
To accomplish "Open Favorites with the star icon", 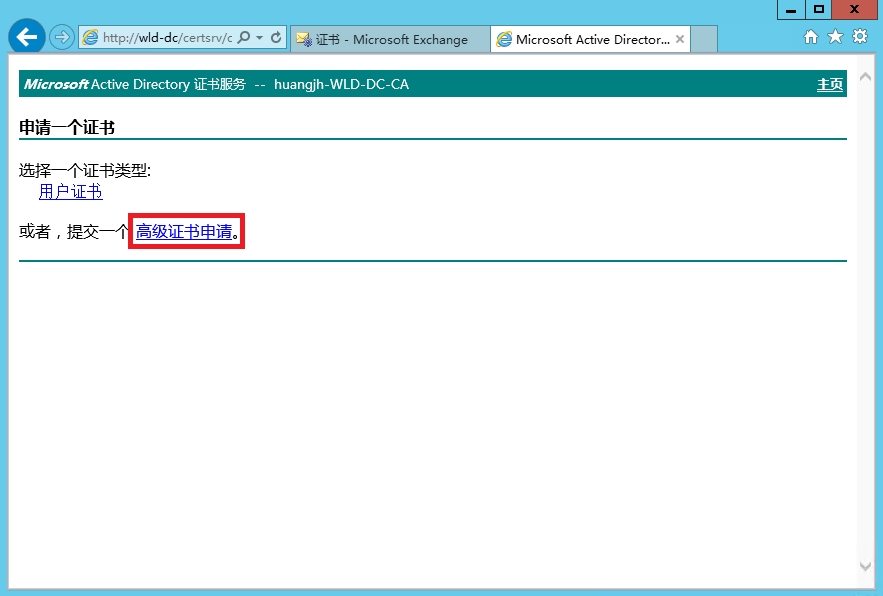I will tap(835, 37).
